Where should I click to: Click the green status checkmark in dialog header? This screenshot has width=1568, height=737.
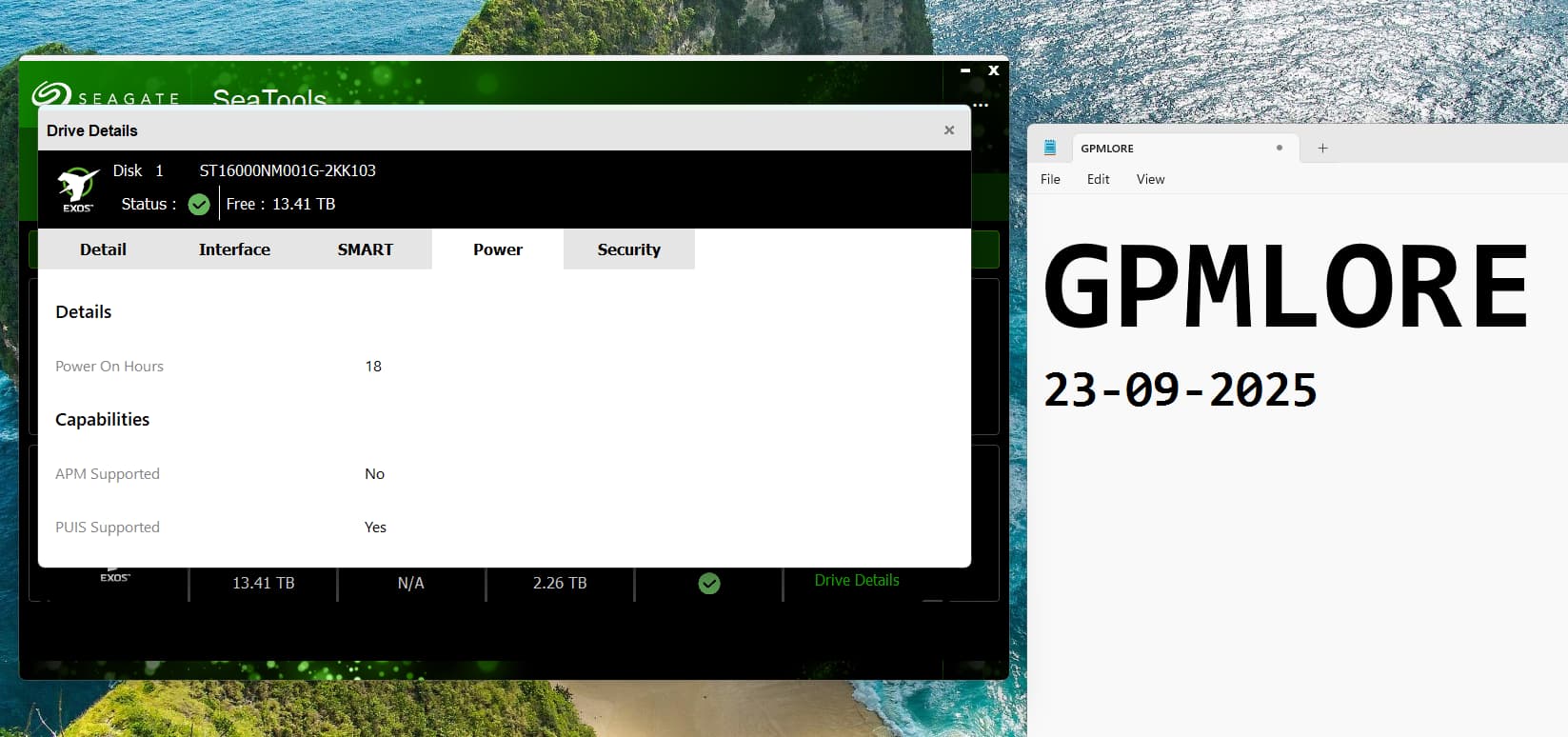tap(199, 205)
